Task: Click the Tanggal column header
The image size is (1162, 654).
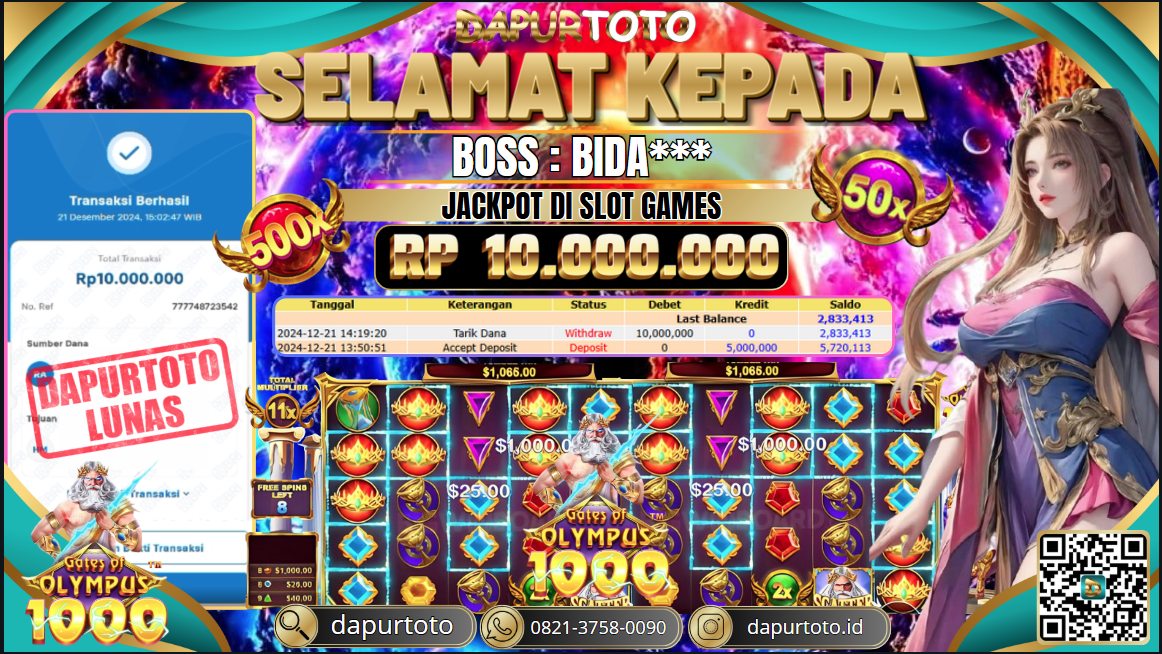Action: (332, 304)
